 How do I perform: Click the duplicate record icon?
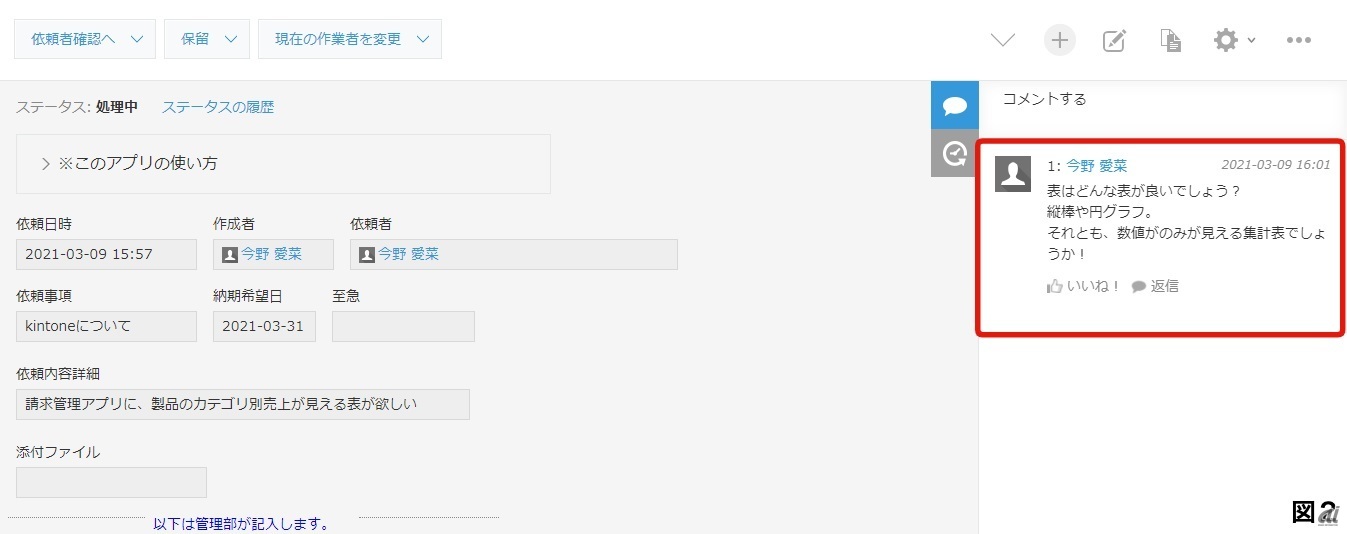(x=1170, y=40)
